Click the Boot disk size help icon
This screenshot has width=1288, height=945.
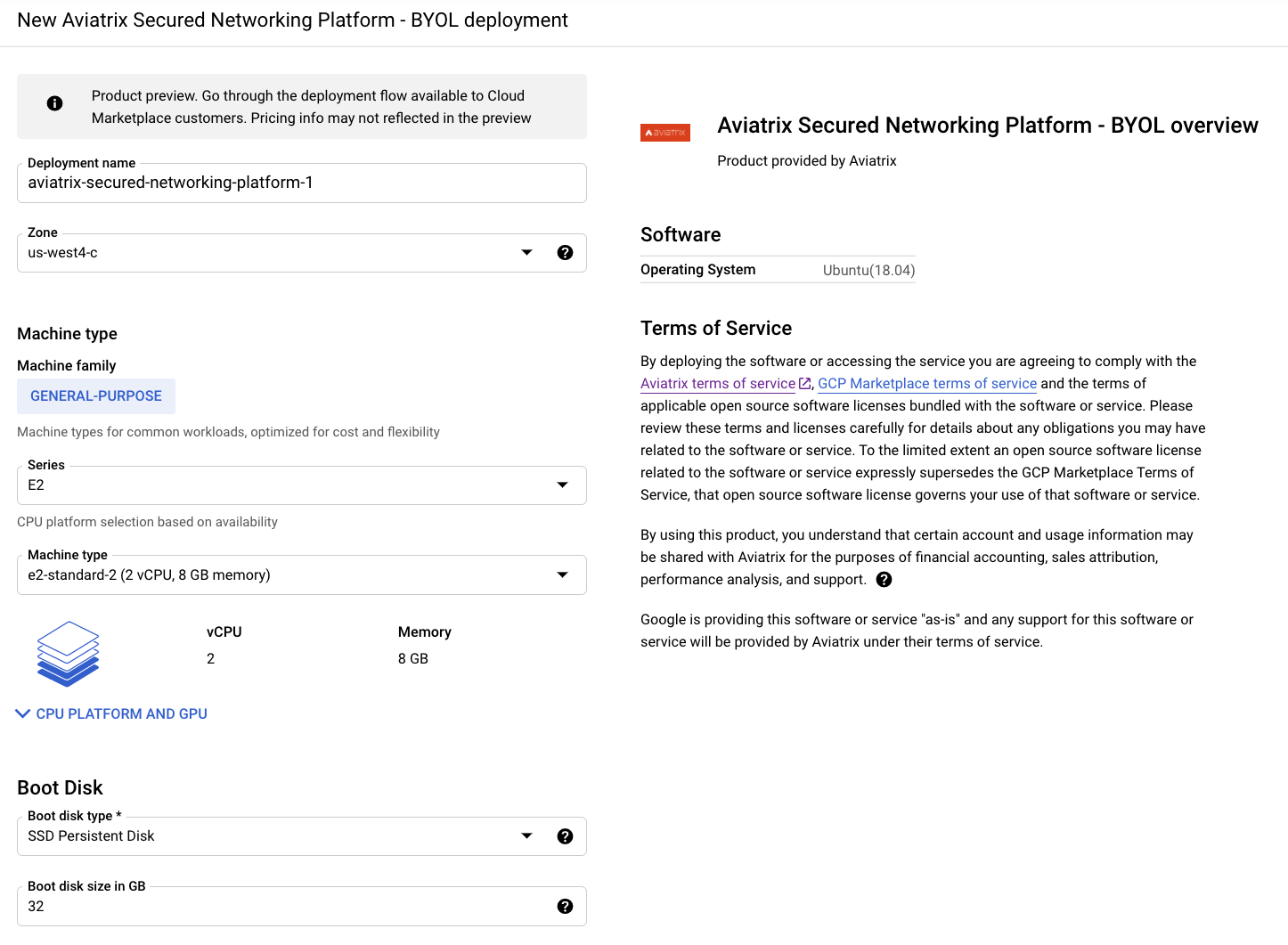pos(566,906)
